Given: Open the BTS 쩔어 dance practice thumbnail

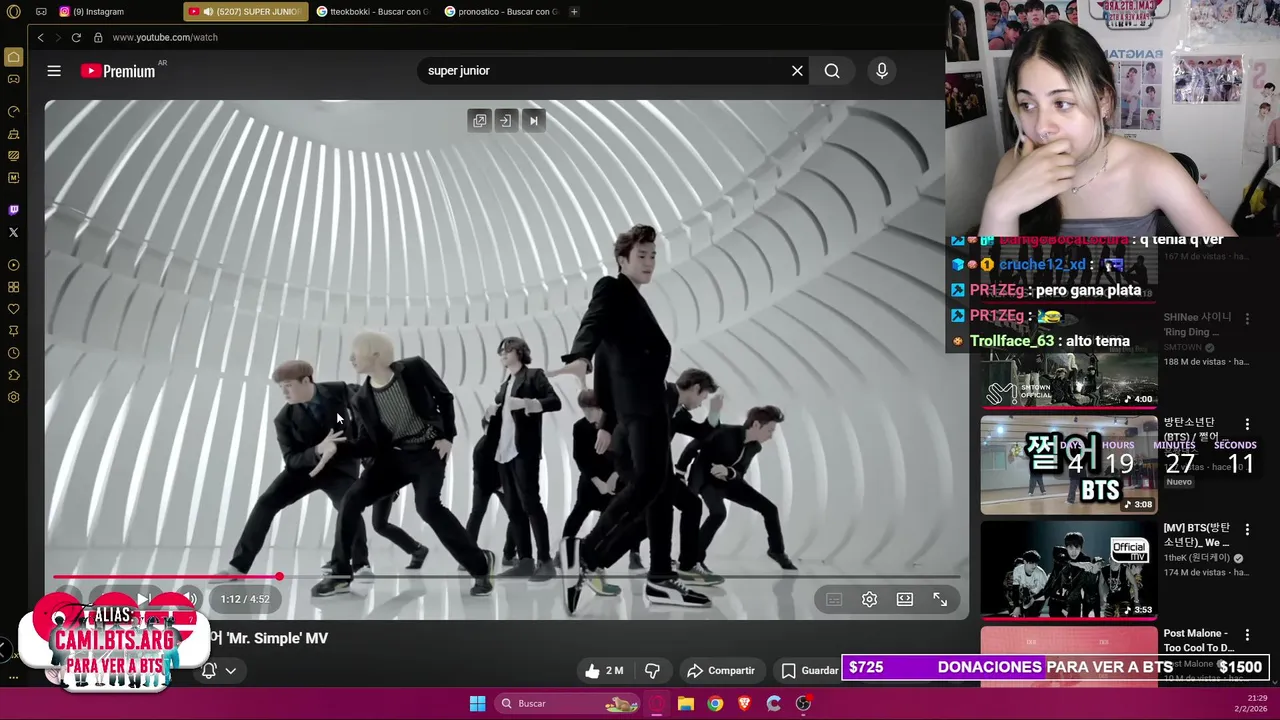Looking at the screenshot, I should coord(1069,464).
